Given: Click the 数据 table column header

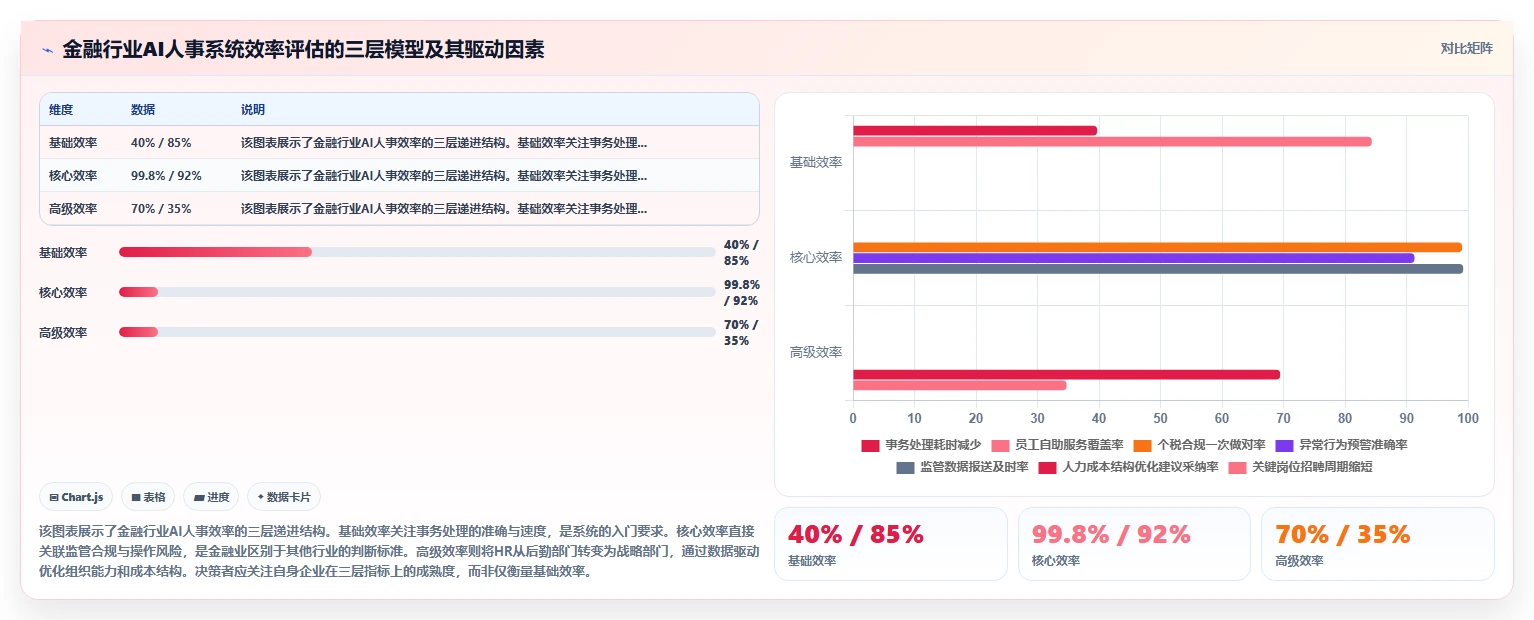Looking at the screenshot, I should (x=143, y=110).
